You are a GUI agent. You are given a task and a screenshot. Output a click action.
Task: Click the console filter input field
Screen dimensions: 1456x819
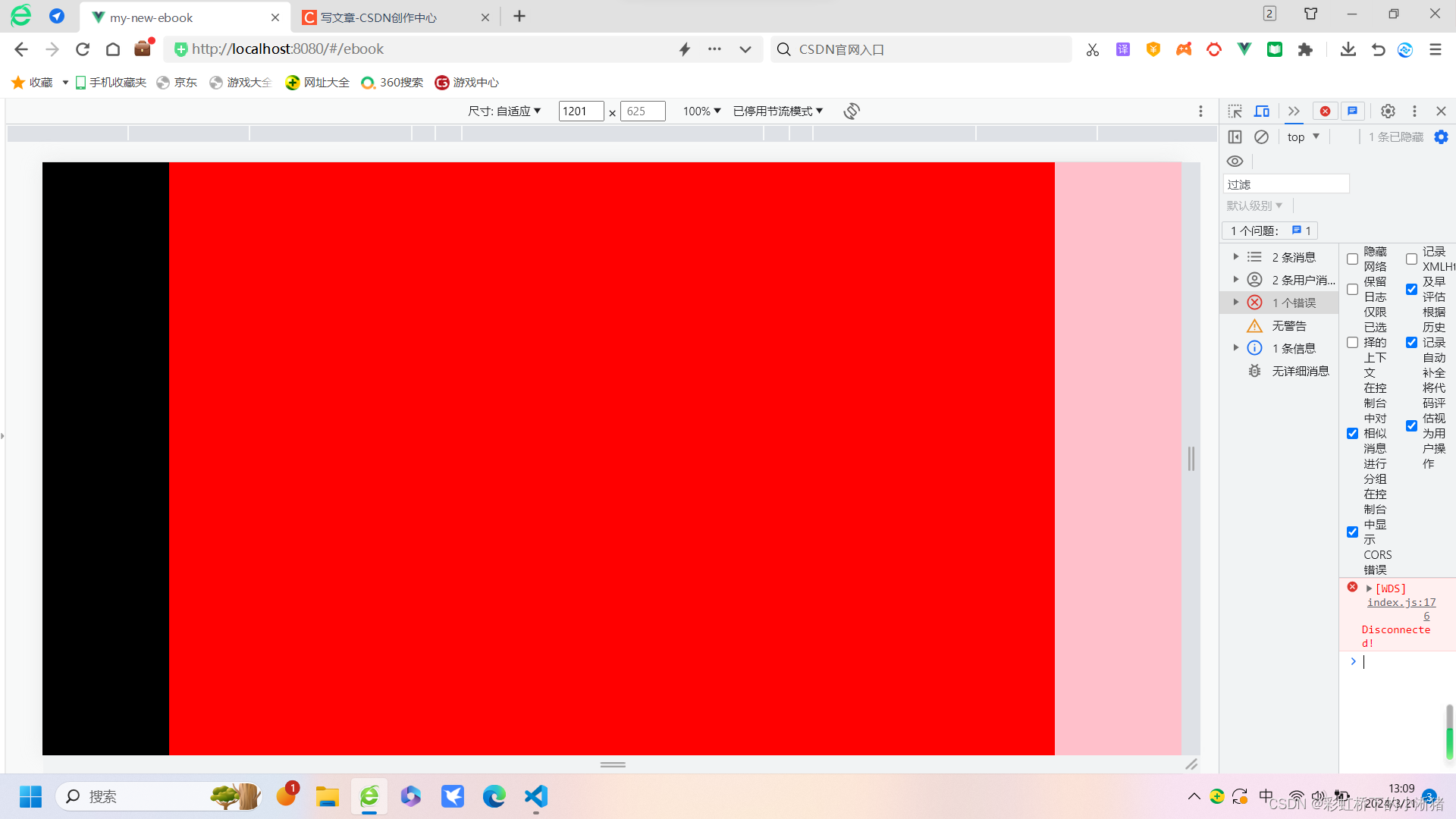click(x=1286, y=184)
